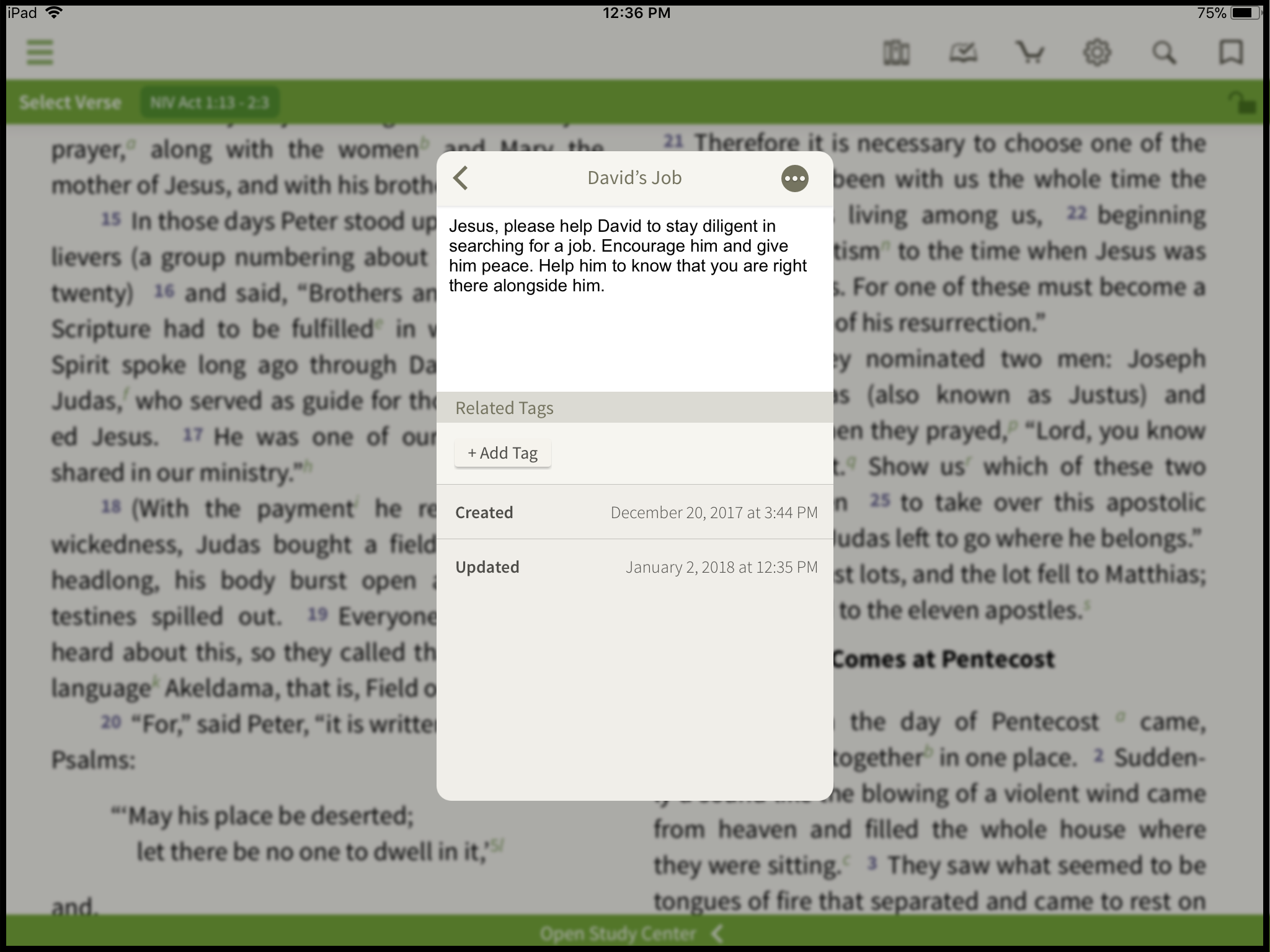Expand Open Study Center bar
This screenshot has height=952, width=1270.
point(631,933)
